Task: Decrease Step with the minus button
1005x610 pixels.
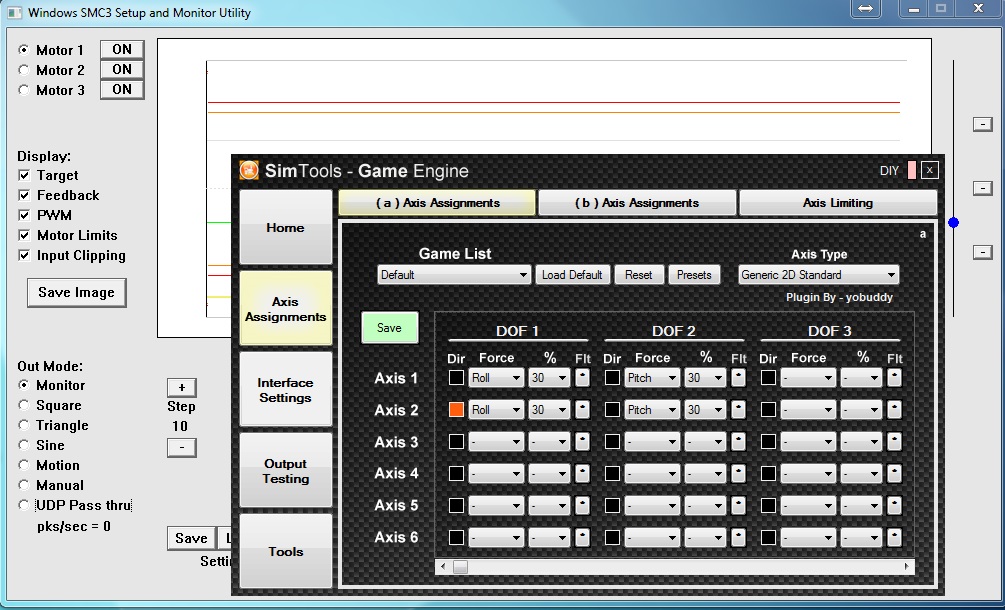Action: [181, 447]
